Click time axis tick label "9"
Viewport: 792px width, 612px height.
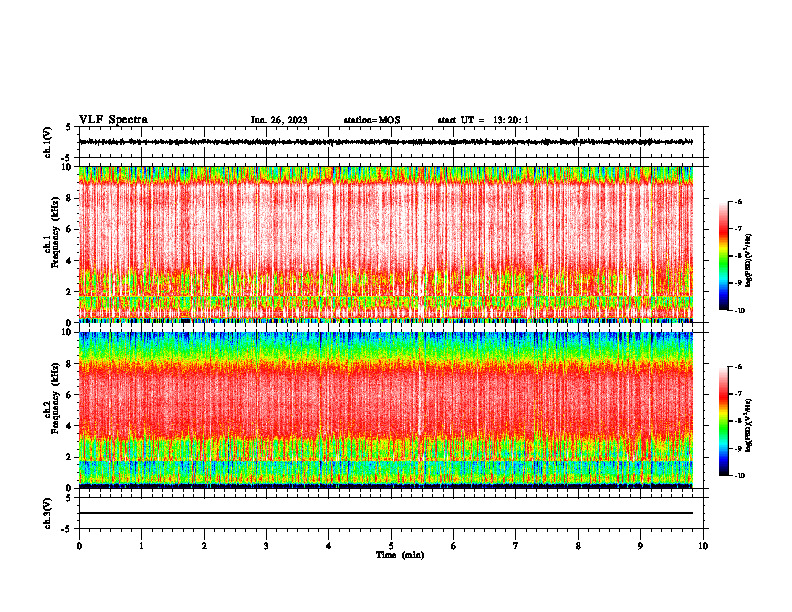pyautogui.click(x=640, y=546)
